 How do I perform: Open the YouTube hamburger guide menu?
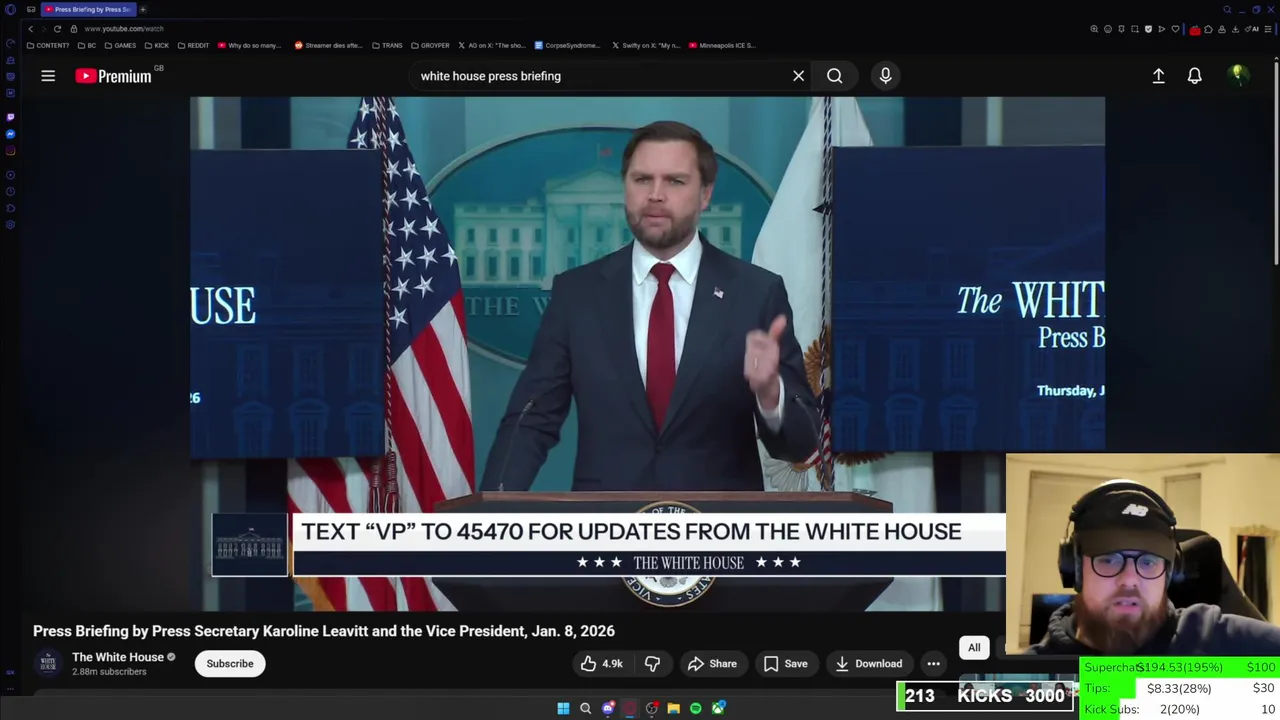point(48,76)
